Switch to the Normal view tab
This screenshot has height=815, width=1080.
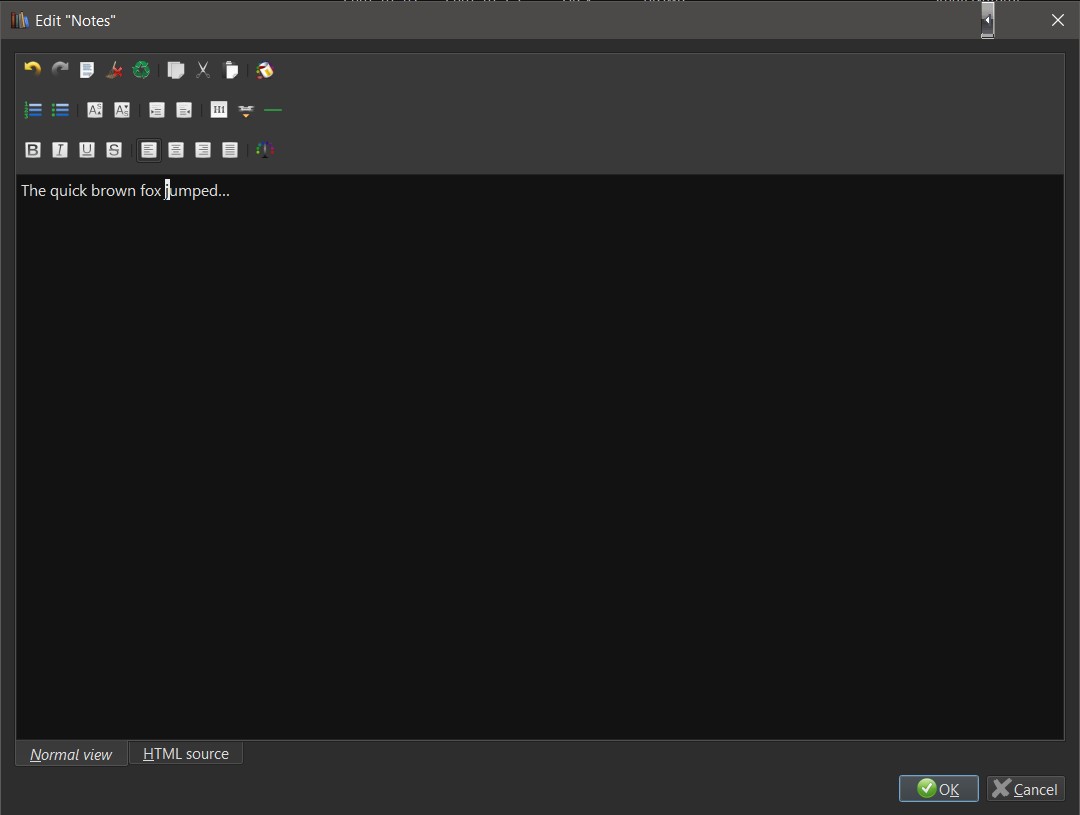pos(71,754)
